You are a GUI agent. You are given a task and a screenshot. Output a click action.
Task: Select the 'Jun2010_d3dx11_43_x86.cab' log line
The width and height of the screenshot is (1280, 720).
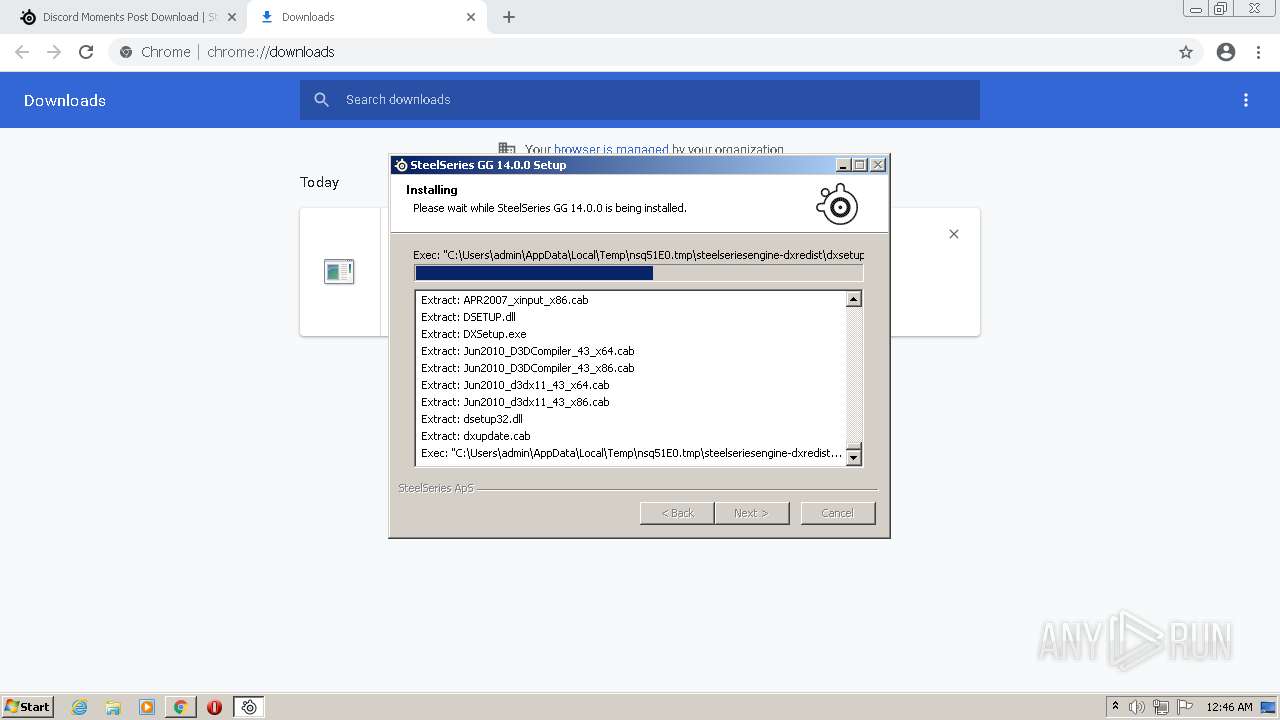click(x=515, y=402)
